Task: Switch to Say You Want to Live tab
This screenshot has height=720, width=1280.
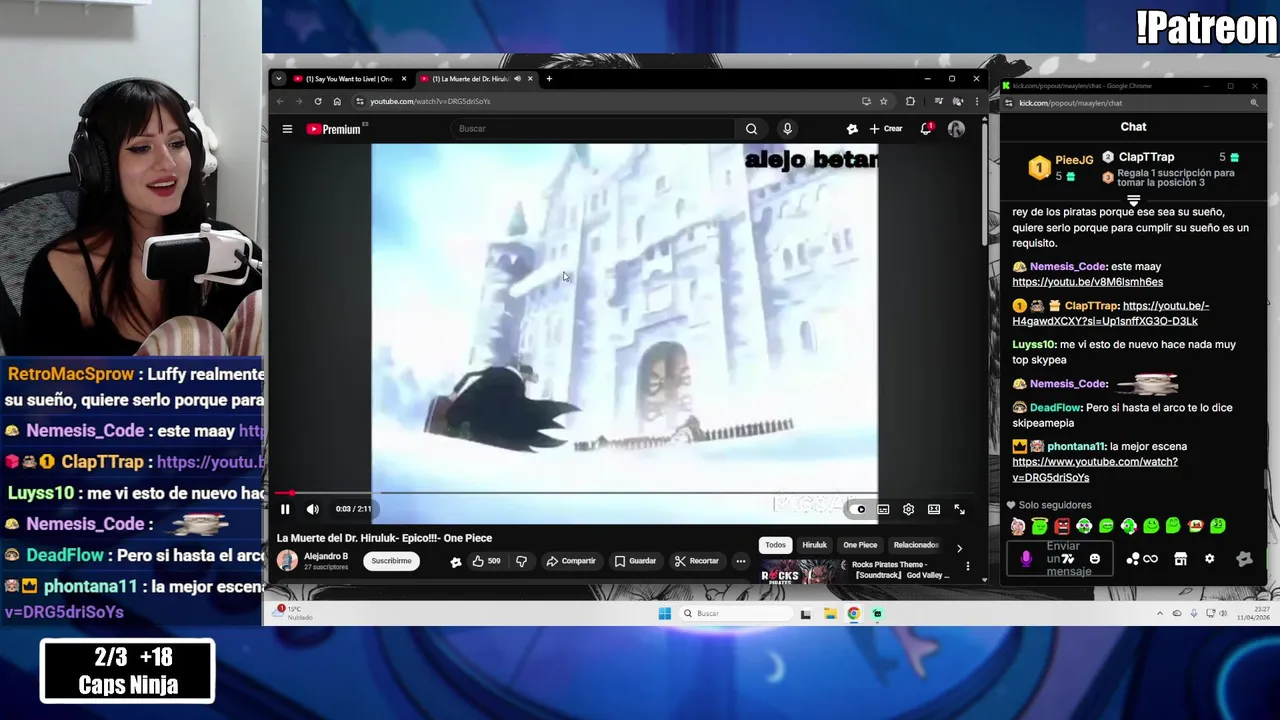Action: click(348, 79)
